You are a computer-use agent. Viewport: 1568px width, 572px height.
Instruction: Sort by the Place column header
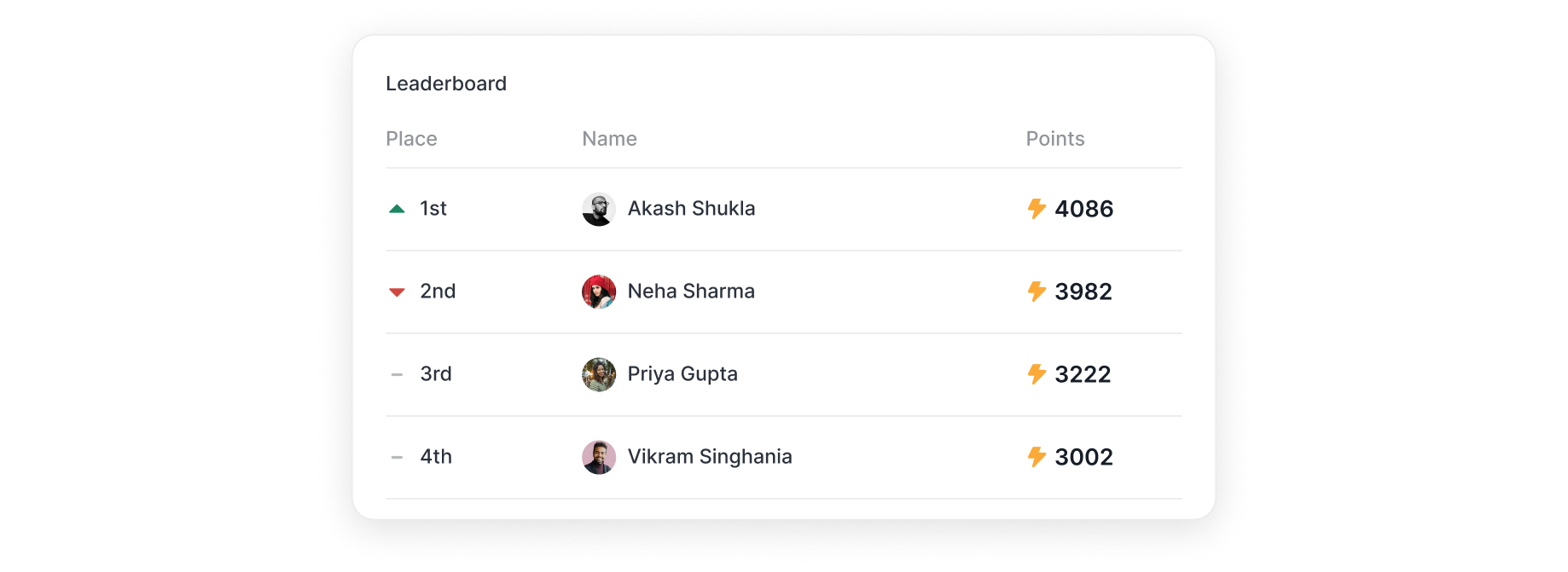point(411,139)
